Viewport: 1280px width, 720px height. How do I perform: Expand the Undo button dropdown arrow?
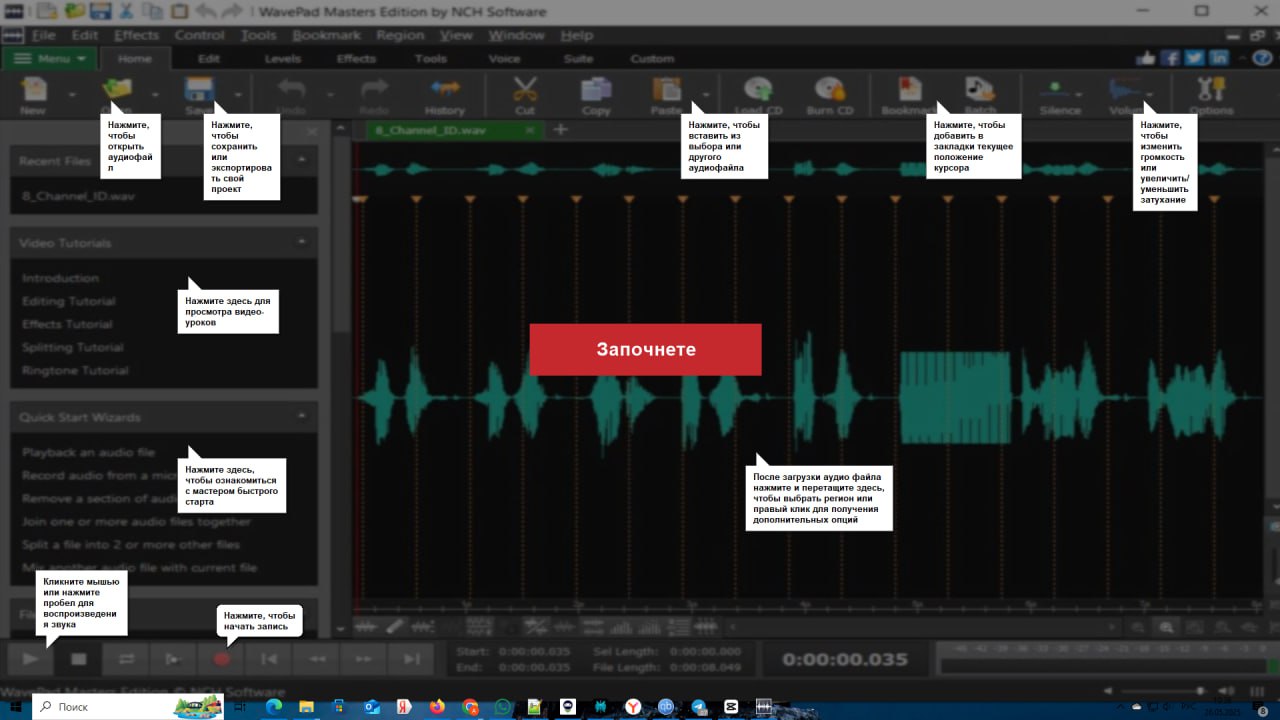(x=330, y=95)
